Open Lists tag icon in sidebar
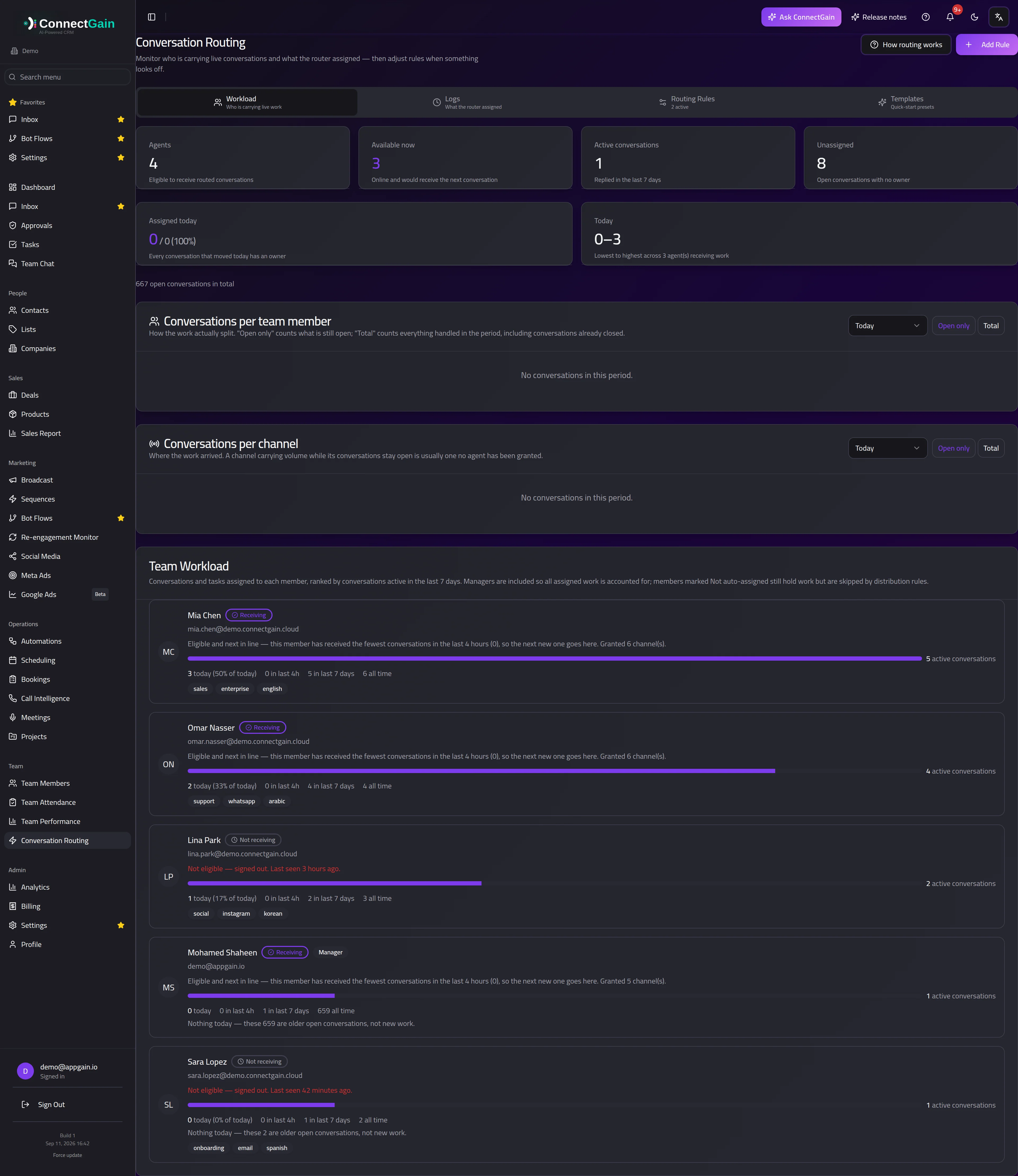1018x1176 pixels. coord(12,330)
